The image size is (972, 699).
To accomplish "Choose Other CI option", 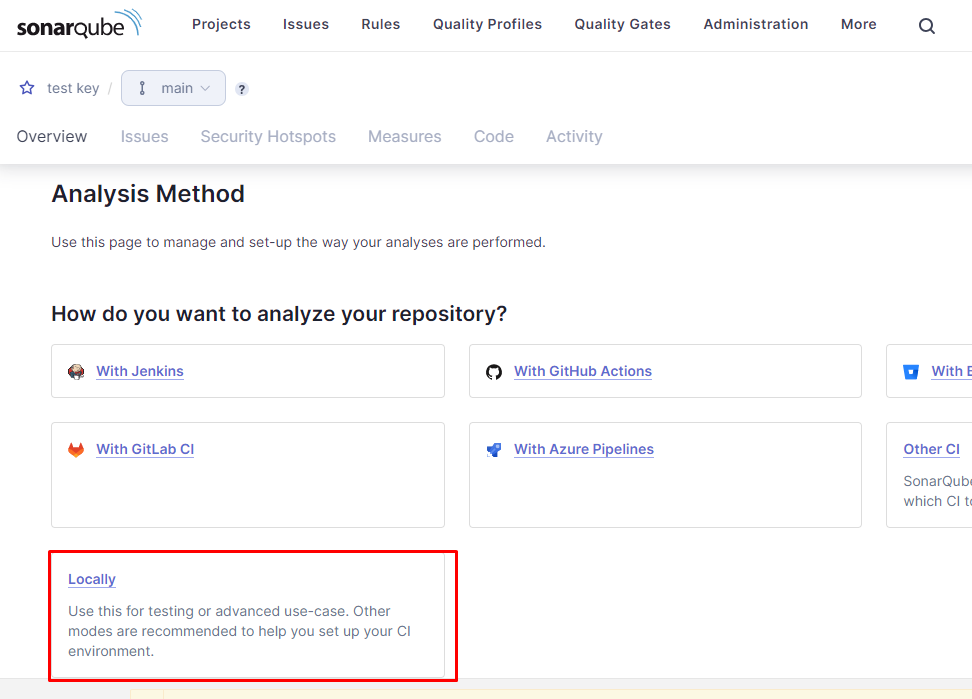I will (932, 449).
